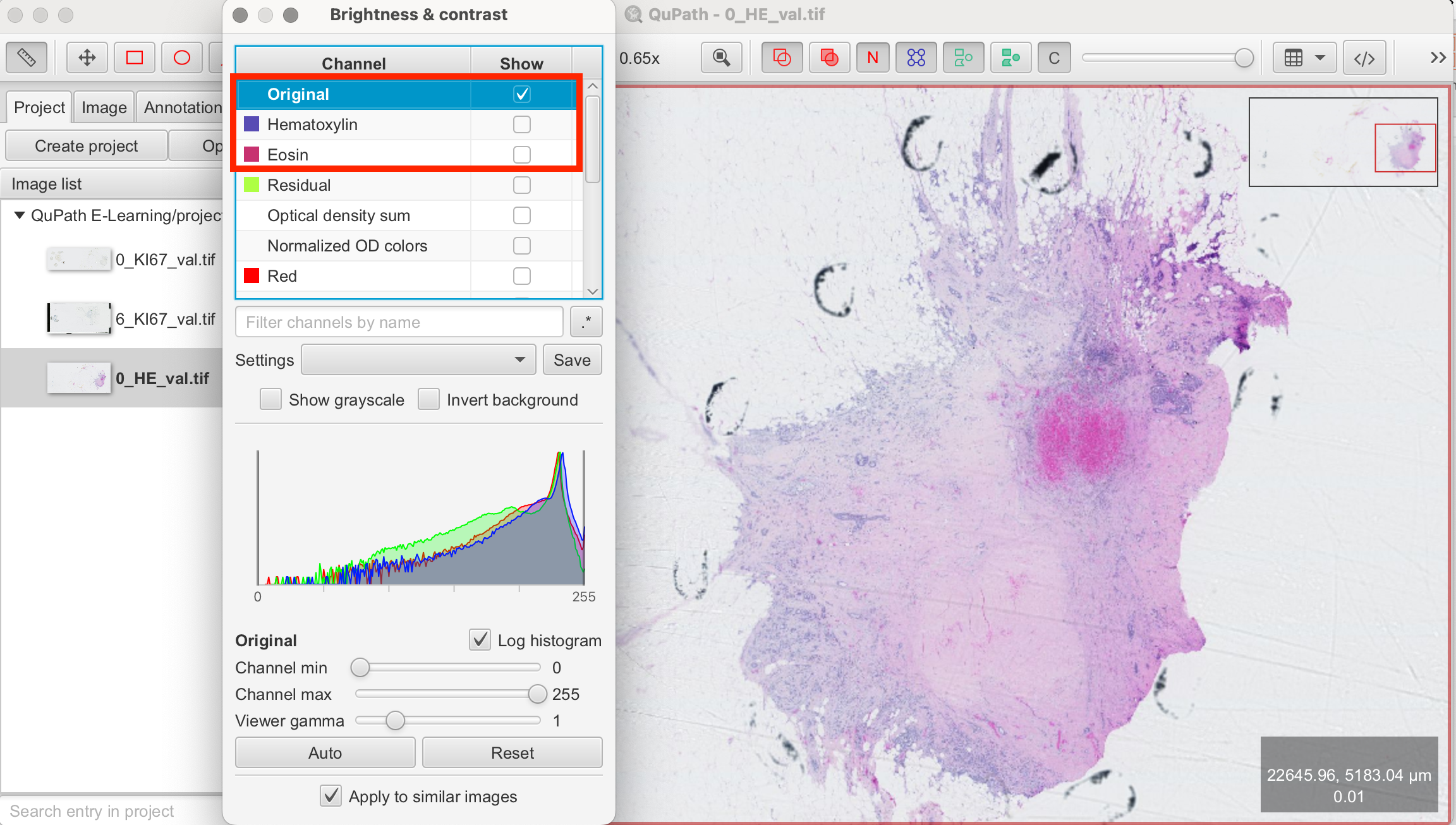Open the script editor code icon

tap(1364, 58)
